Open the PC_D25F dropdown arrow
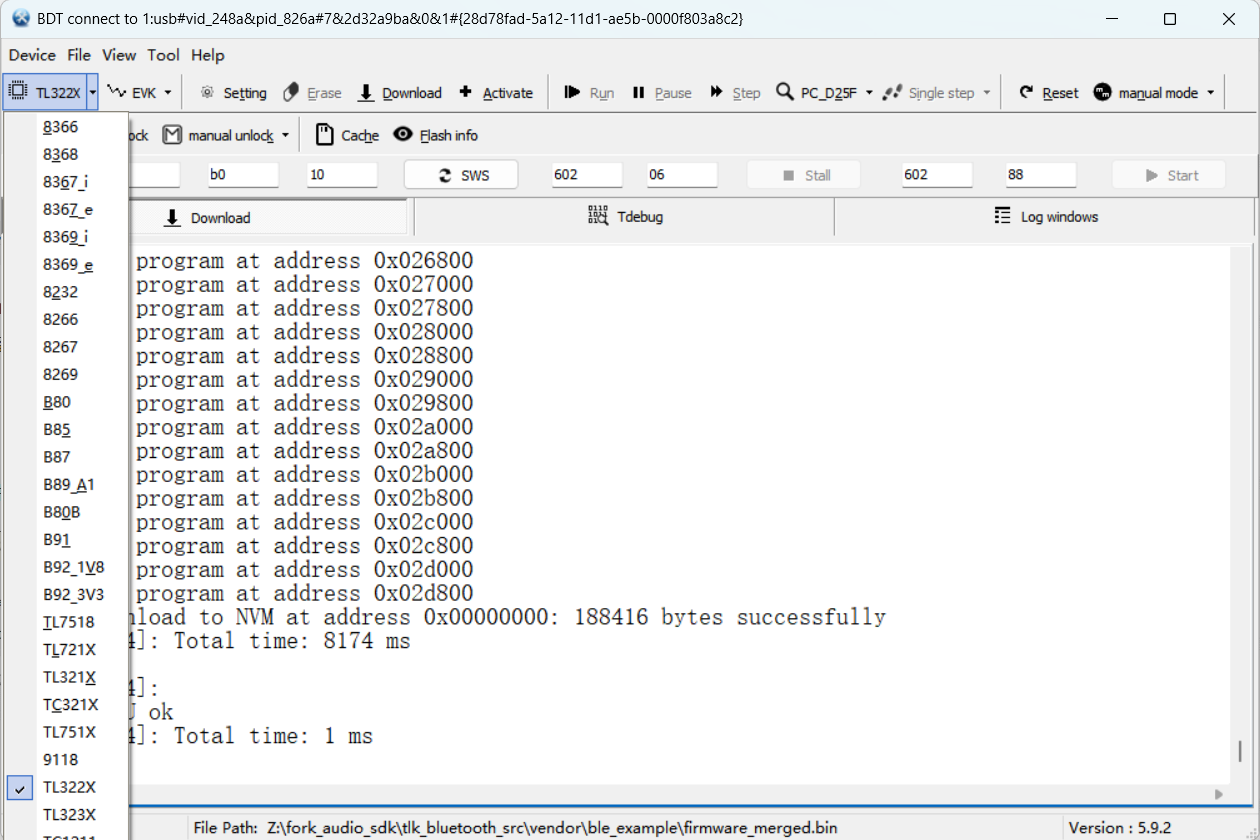Image resolution: width=1260 pixels, height=840 pixels. point(869,92)
